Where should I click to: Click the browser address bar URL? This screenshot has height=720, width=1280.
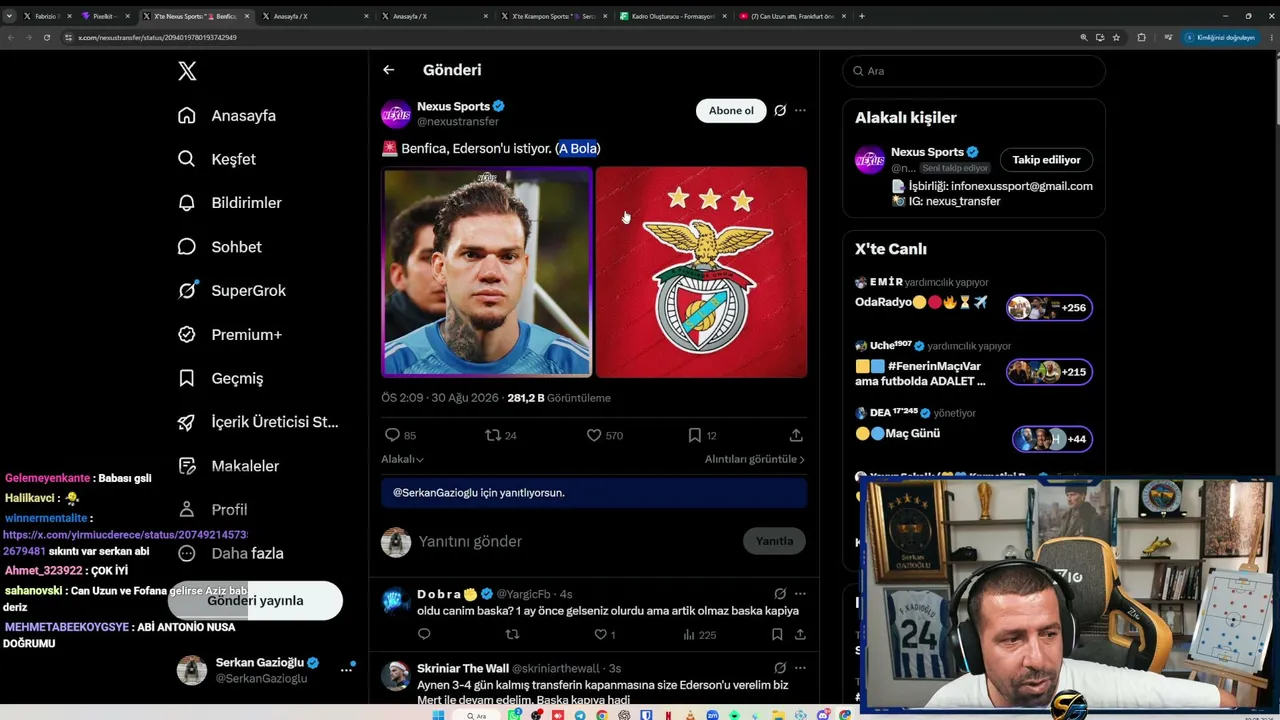point(157,37)
